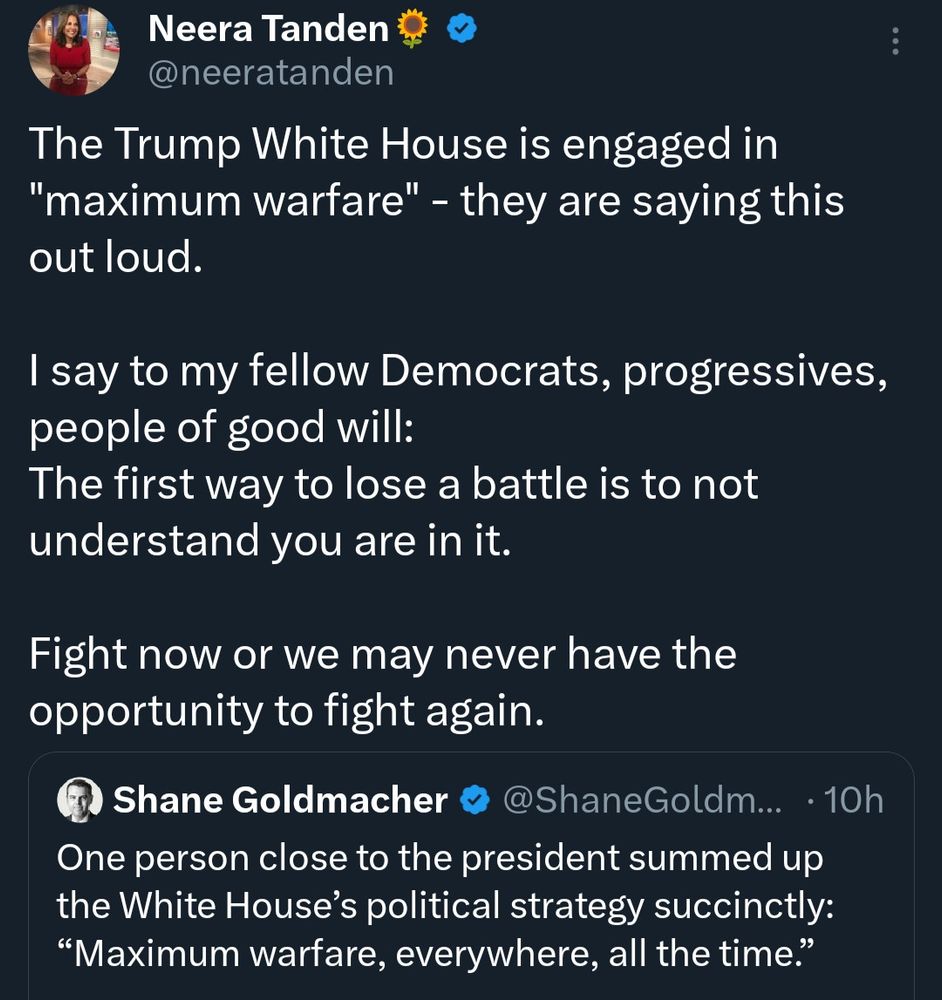Image resolution: width=942 pixels, height=1000 pixels.
Task: Open Shane Goldmacher's small avatar
Action: 80,799
